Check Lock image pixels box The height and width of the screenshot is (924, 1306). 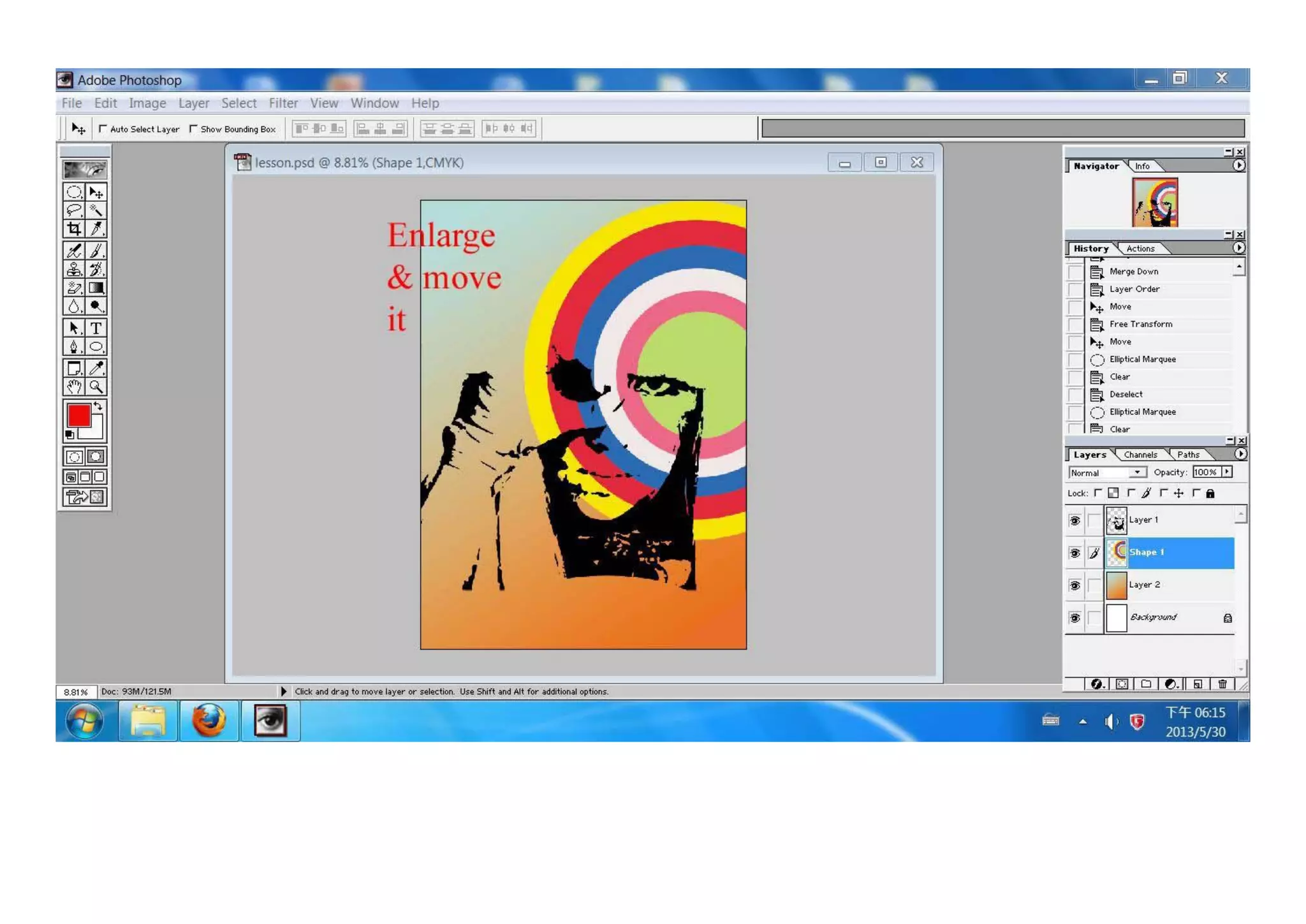point(1131,493)
